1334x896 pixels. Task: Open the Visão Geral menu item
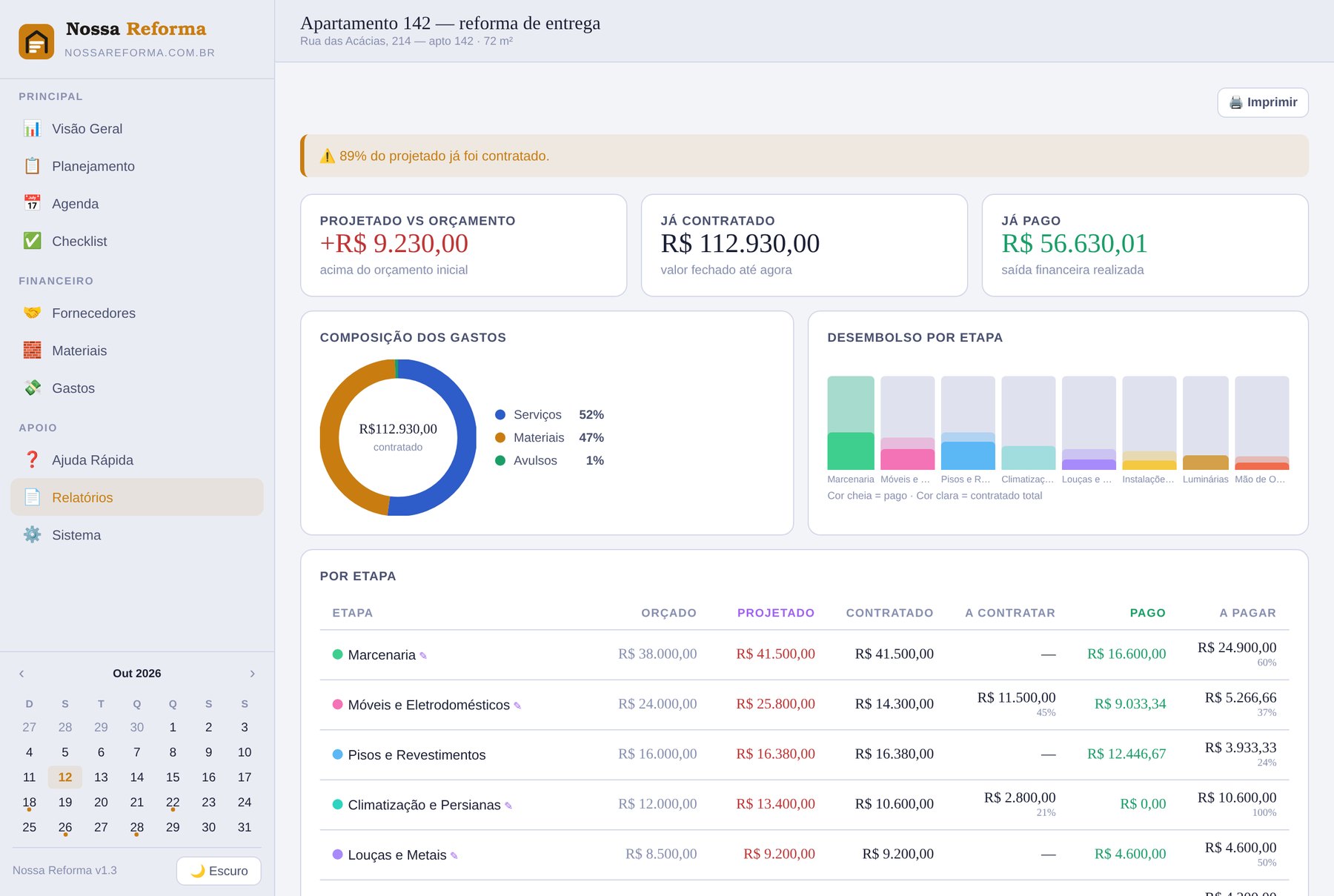pos(137,129)
